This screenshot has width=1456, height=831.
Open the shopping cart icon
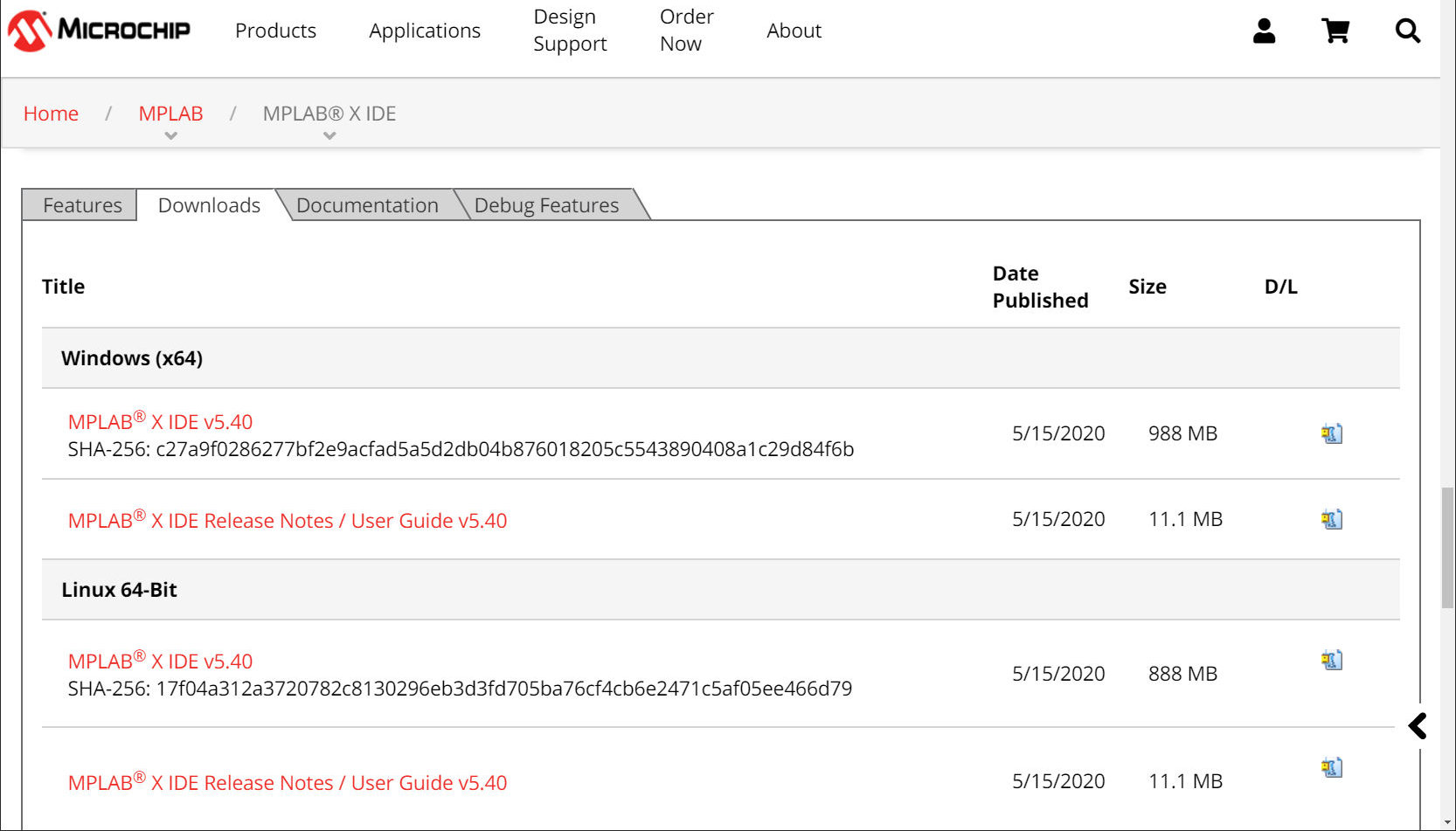tap(1335, 31)
